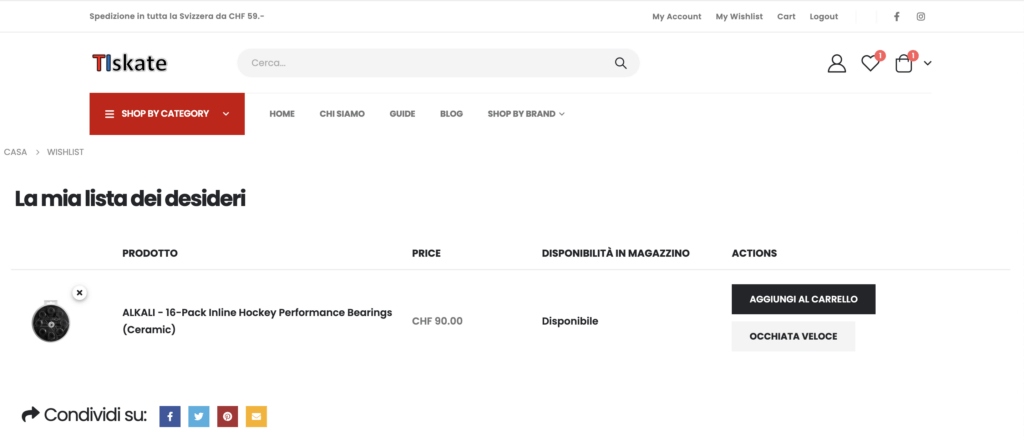Open the user account icon
The image size is (1024, 441).
837,63
